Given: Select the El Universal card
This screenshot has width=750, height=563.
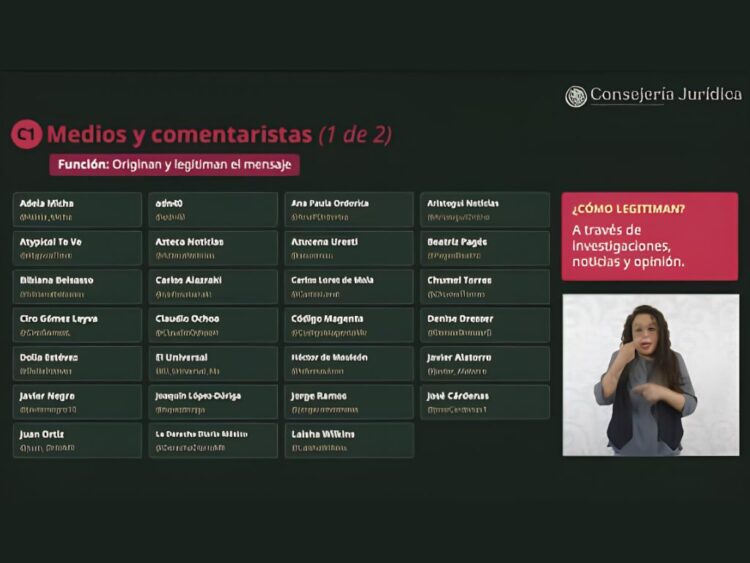Looking at the screenshot, I should (213, 364).
